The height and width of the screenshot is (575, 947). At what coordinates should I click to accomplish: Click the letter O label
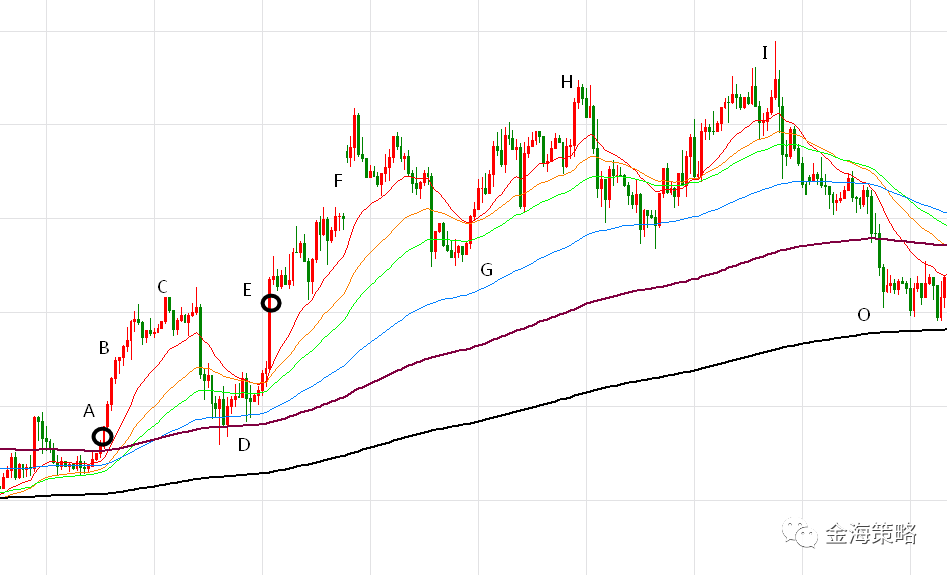click(x=864, y=315)
